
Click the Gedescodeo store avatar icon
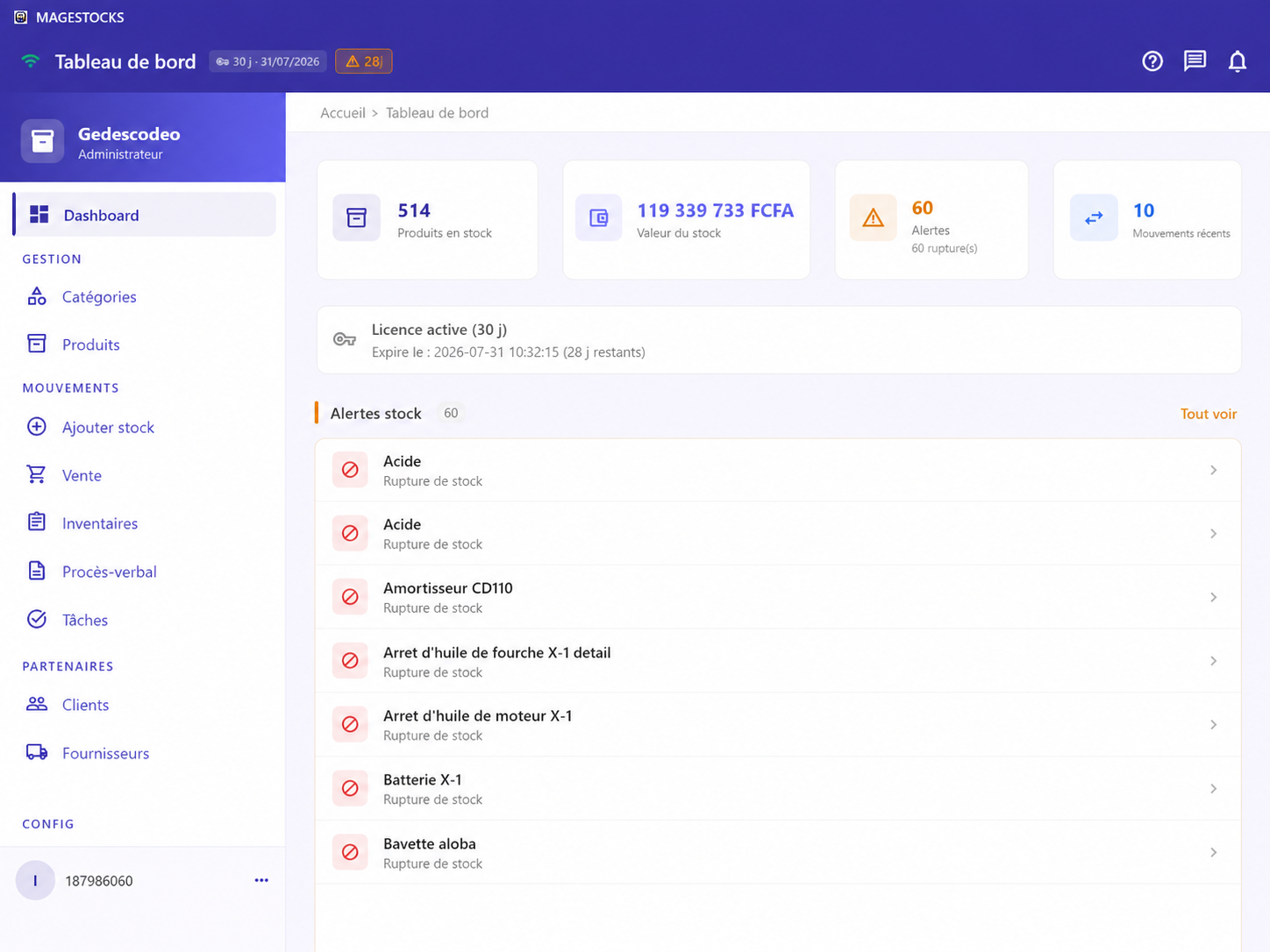click(x=42, y=141)
